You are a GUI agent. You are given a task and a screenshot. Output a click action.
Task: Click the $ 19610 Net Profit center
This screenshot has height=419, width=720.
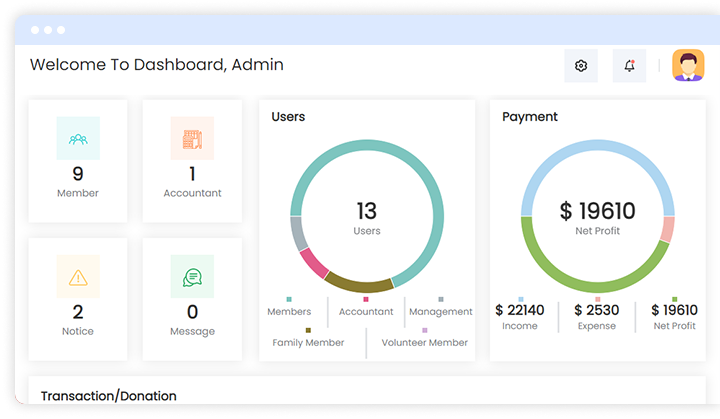coord(597,217)
